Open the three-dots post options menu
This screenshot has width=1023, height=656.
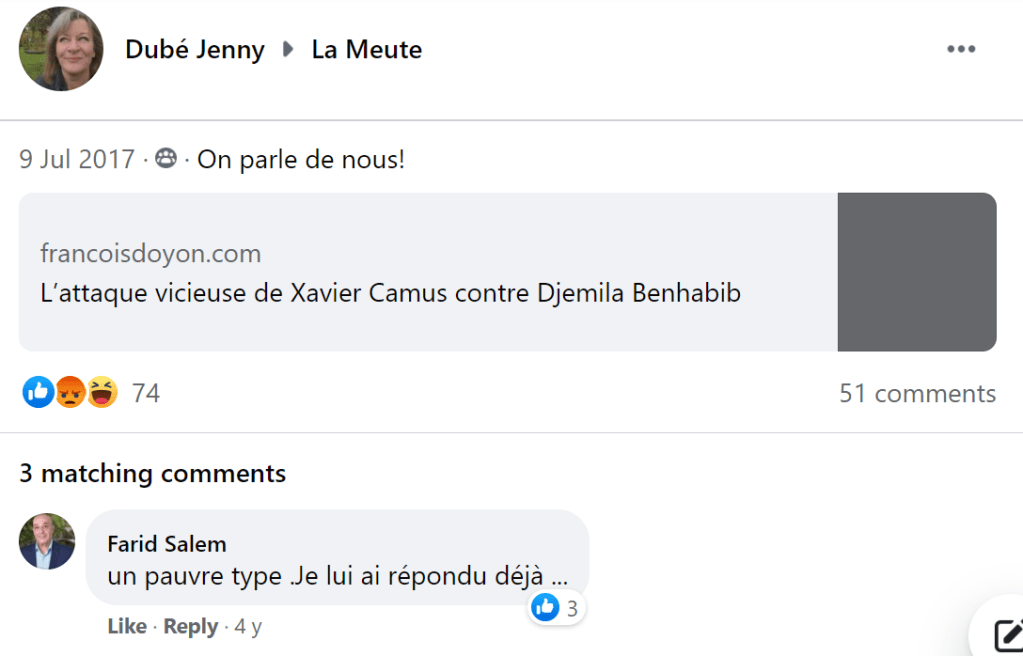click(x=960, y=49)
